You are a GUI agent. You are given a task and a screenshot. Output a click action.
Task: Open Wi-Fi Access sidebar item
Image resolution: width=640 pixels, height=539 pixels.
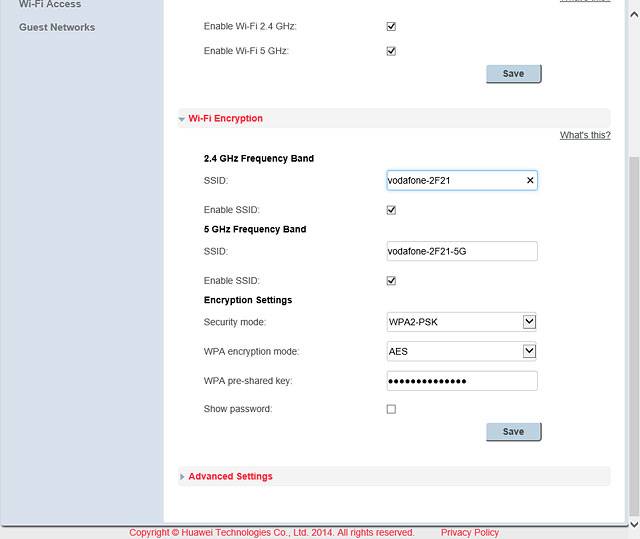(50, 4)
